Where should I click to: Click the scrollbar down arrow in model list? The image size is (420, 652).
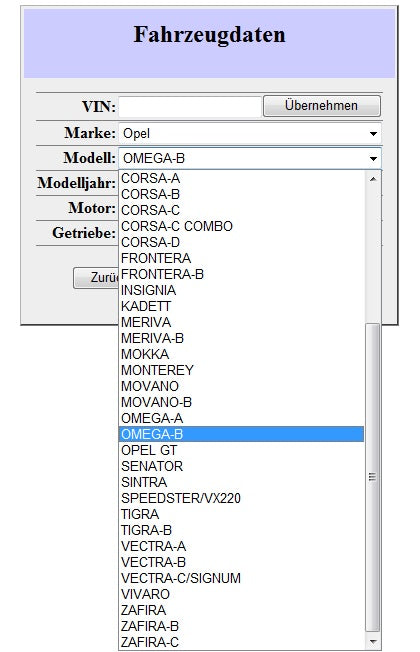pos(373,642)
